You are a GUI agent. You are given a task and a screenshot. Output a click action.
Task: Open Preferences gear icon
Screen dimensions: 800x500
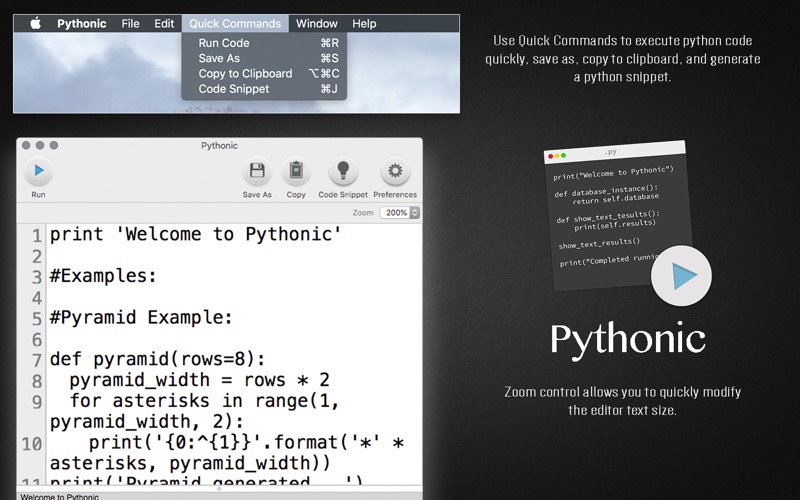(395, 170)
